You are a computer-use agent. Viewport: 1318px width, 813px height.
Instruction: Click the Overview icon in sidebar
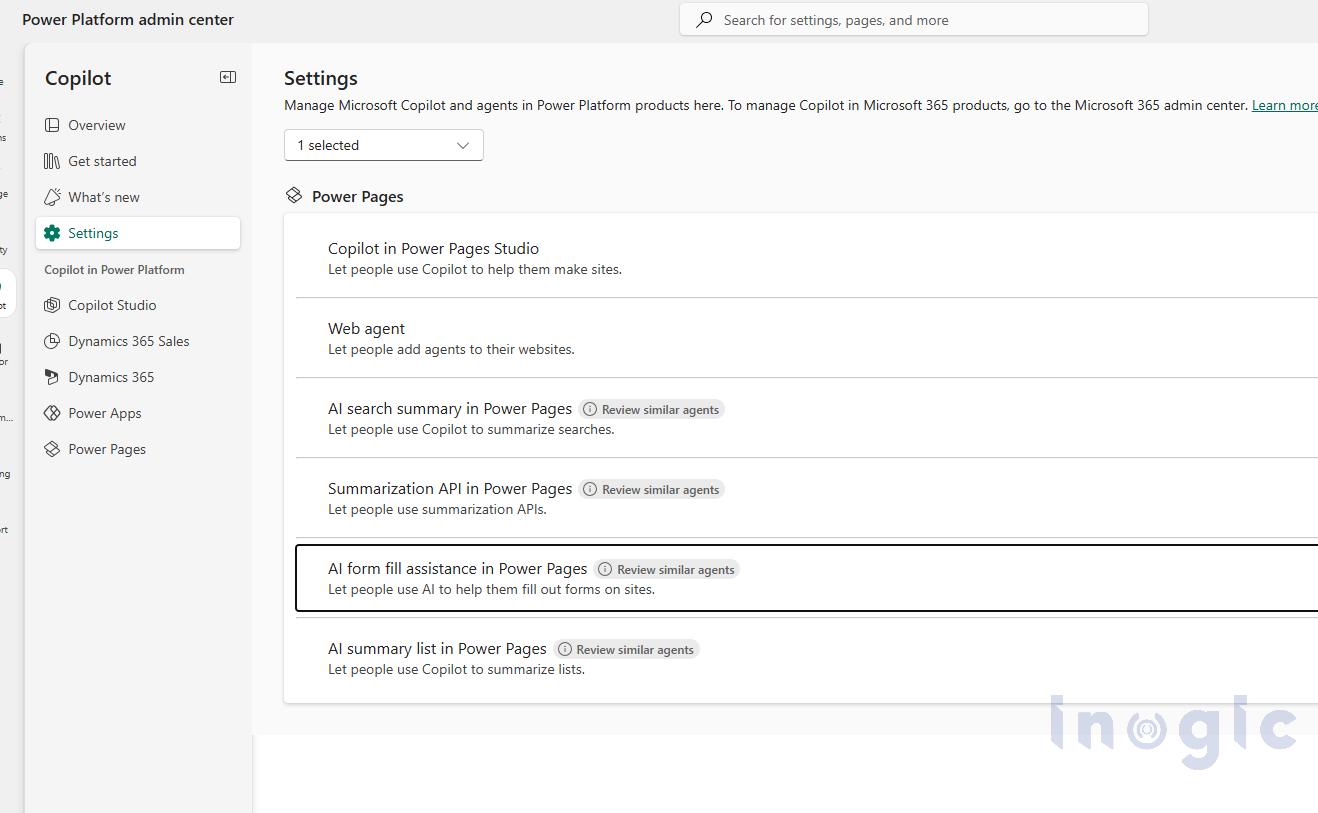click(x=52, y=125)
